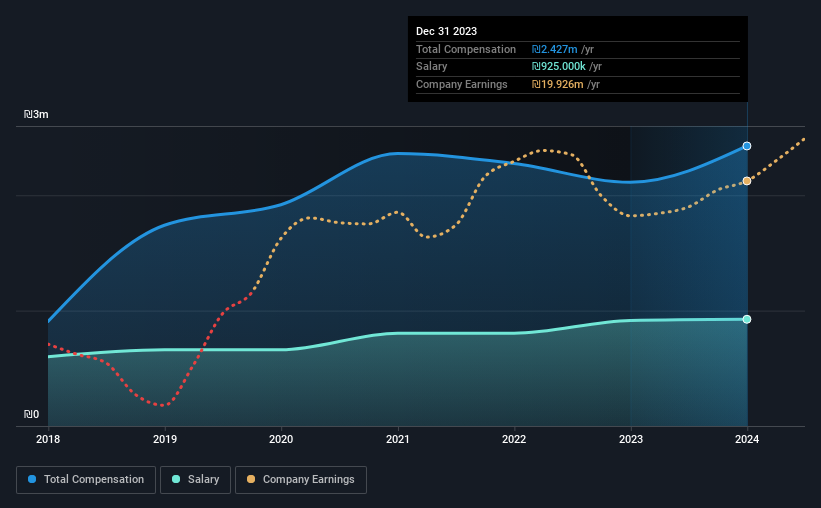Click the ₪925.000k salary value
Screen dimensions: 821x508
(559, 67)
